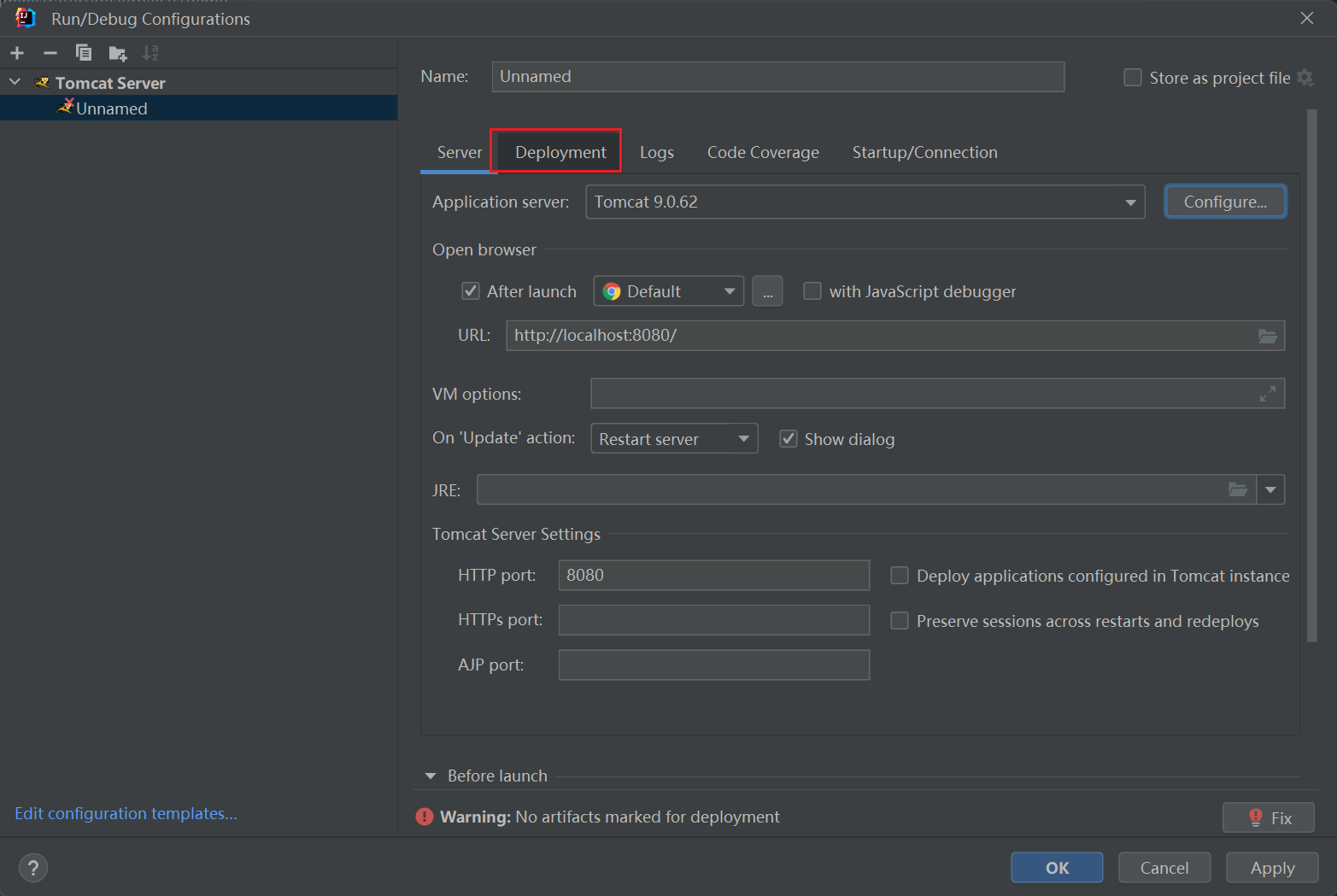Viewport: 1337px width, 896px height.
Task: Open the help question mark button
Action: (32, 868)
